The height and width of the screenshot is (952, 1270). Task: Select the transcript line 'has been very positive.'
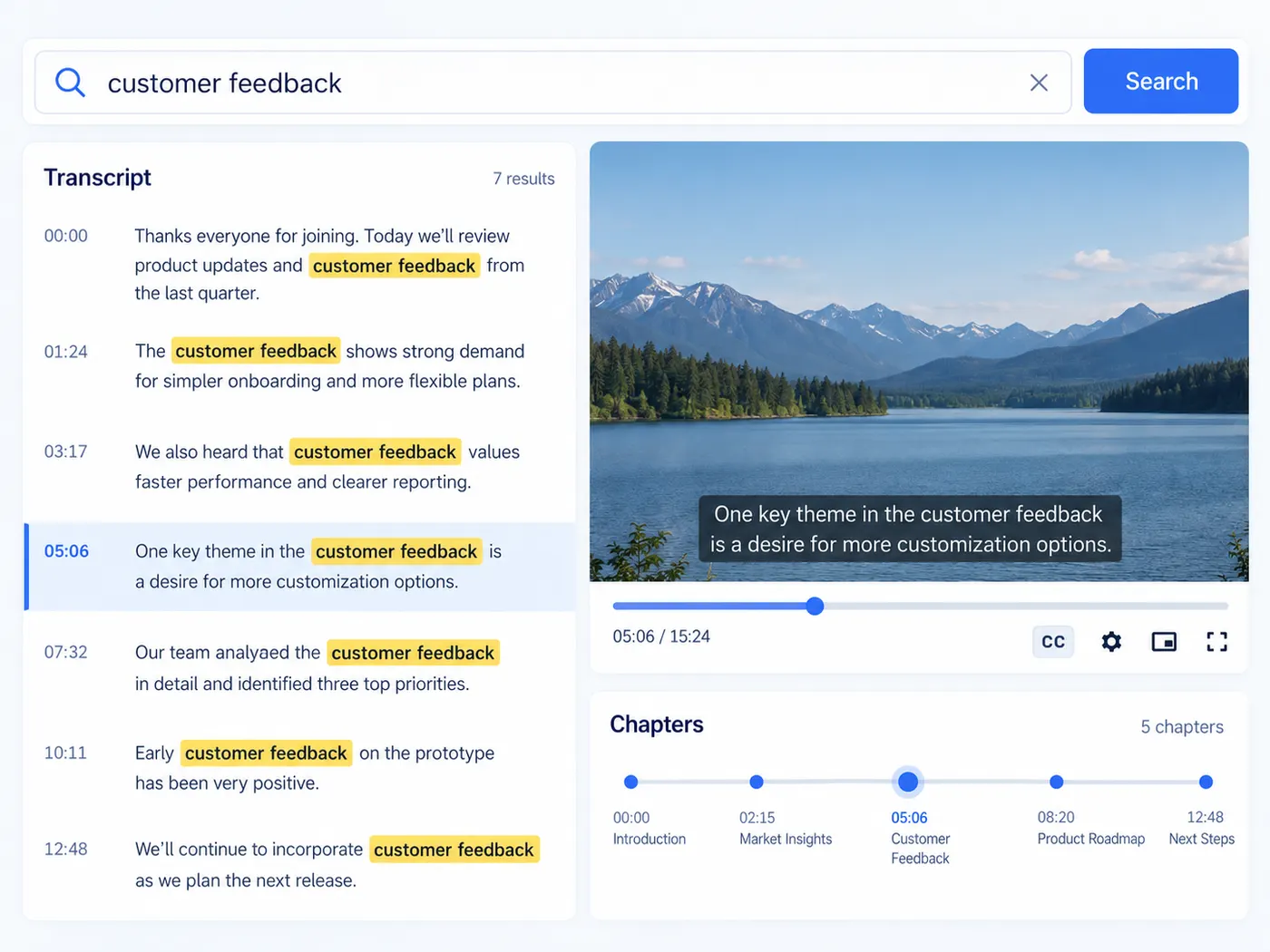click(x=227, y=782)
